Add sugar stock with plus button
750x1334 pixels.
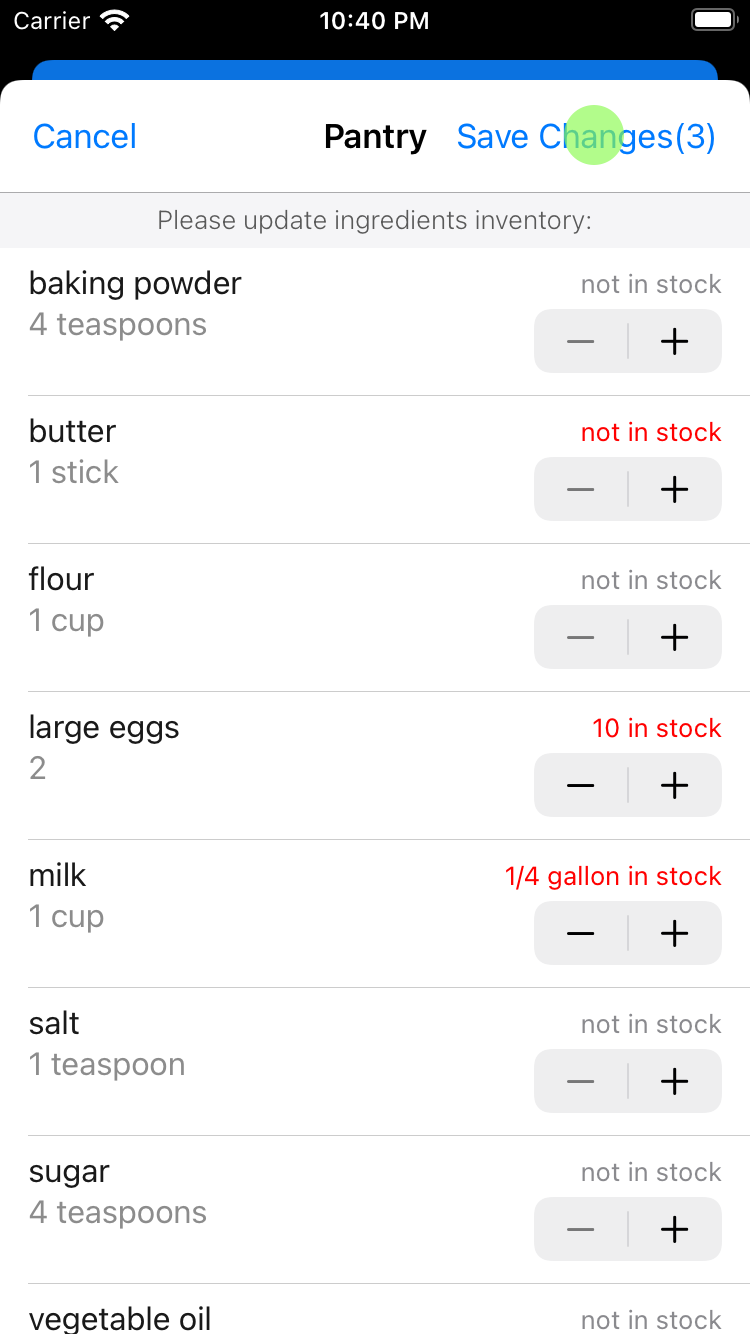pyautogui.click(x=675, y=1229)
